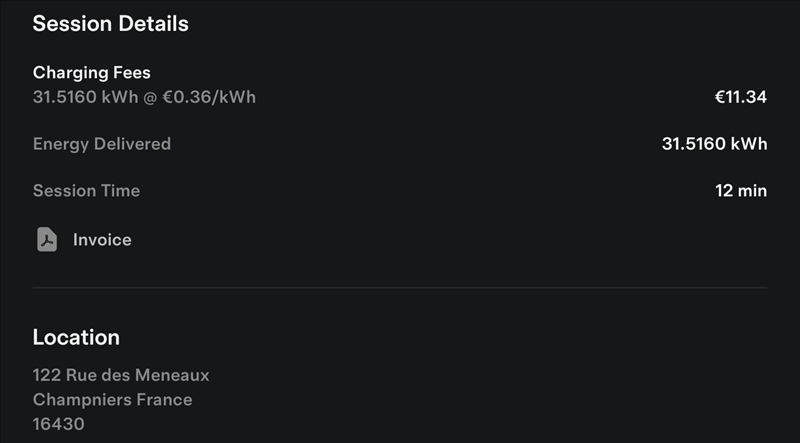
Task: Click the divider line above Location
Action: [400, 288]
